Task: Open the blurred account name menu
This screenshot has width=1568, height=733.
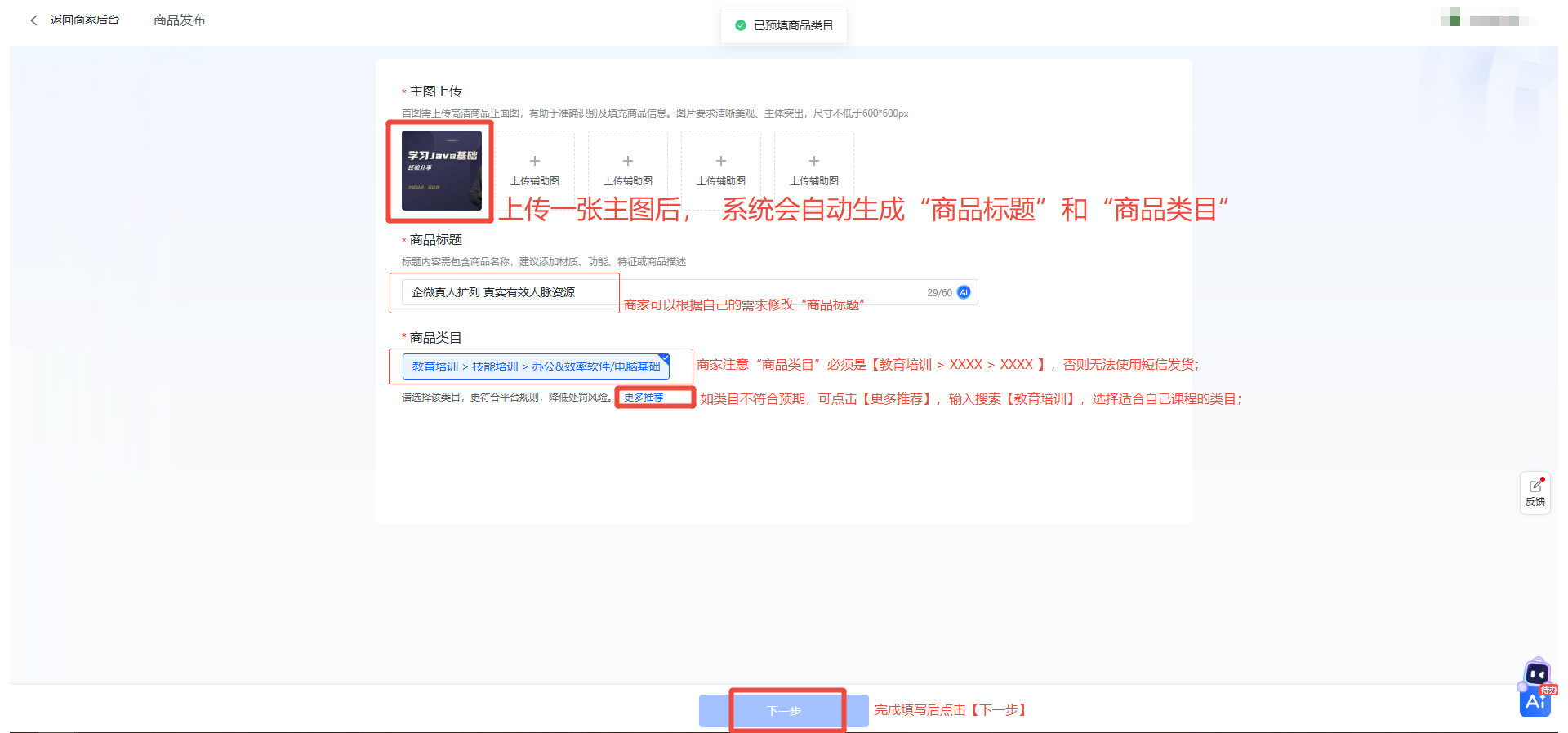Action: coord(1494,21)
